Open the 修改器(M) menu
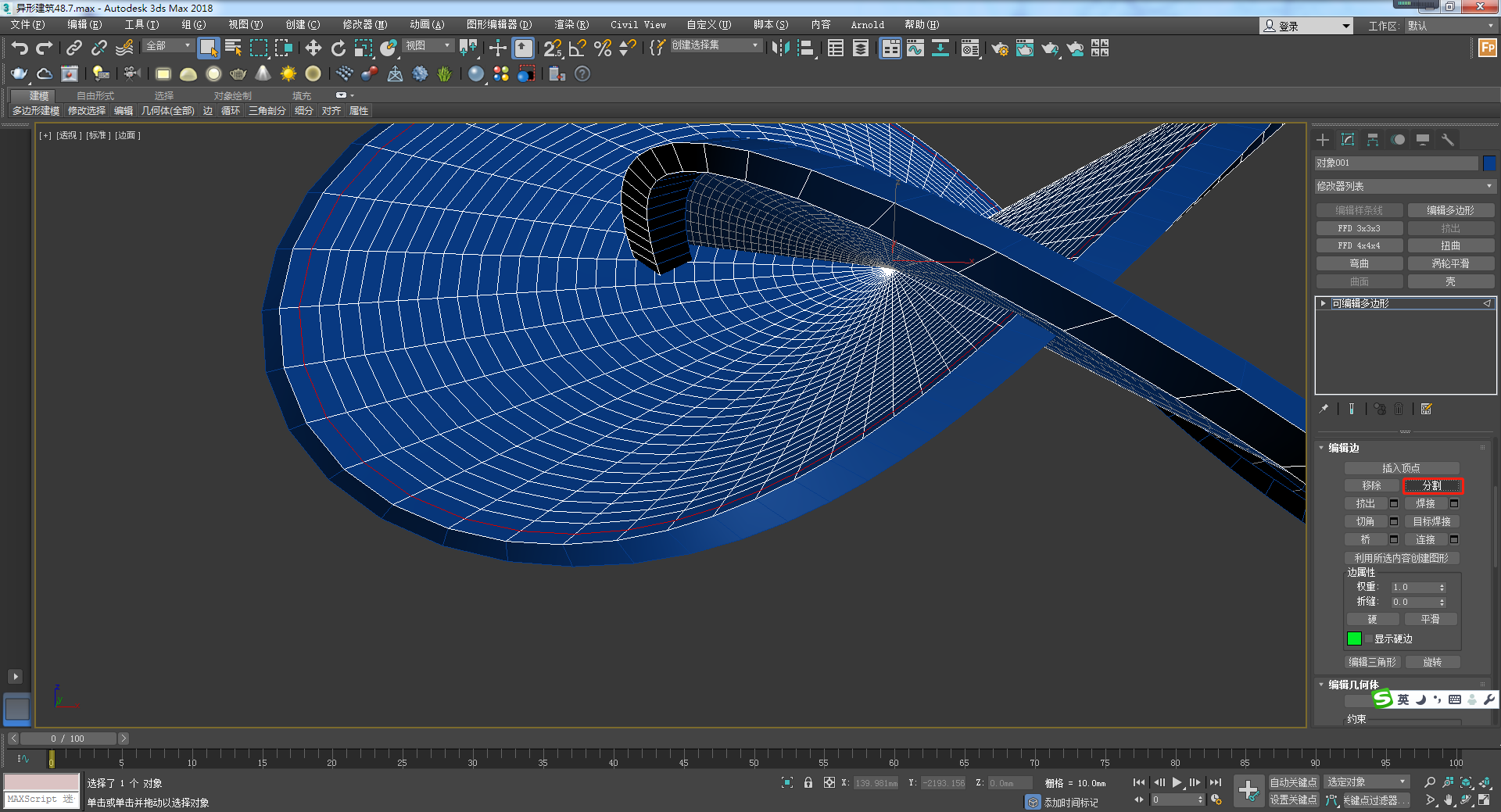Viewport: 1501px width, 812px height. (364, 25)
